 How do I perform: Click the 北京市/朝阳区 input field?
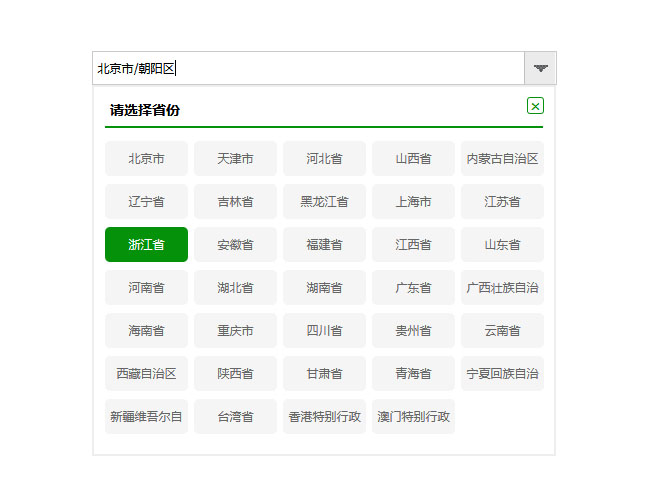308,68
